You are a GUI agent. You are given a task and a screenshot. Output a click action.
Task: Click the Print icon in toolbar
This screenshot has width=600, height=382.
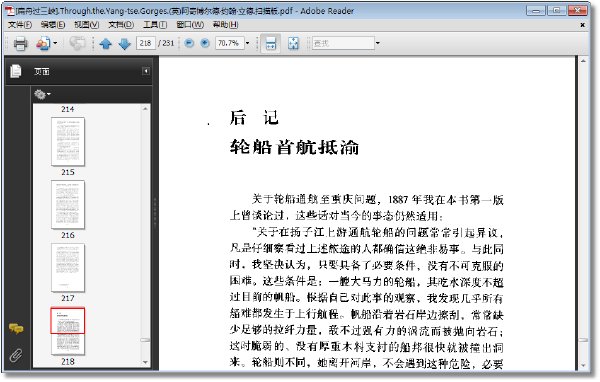[x=20, y=43]
